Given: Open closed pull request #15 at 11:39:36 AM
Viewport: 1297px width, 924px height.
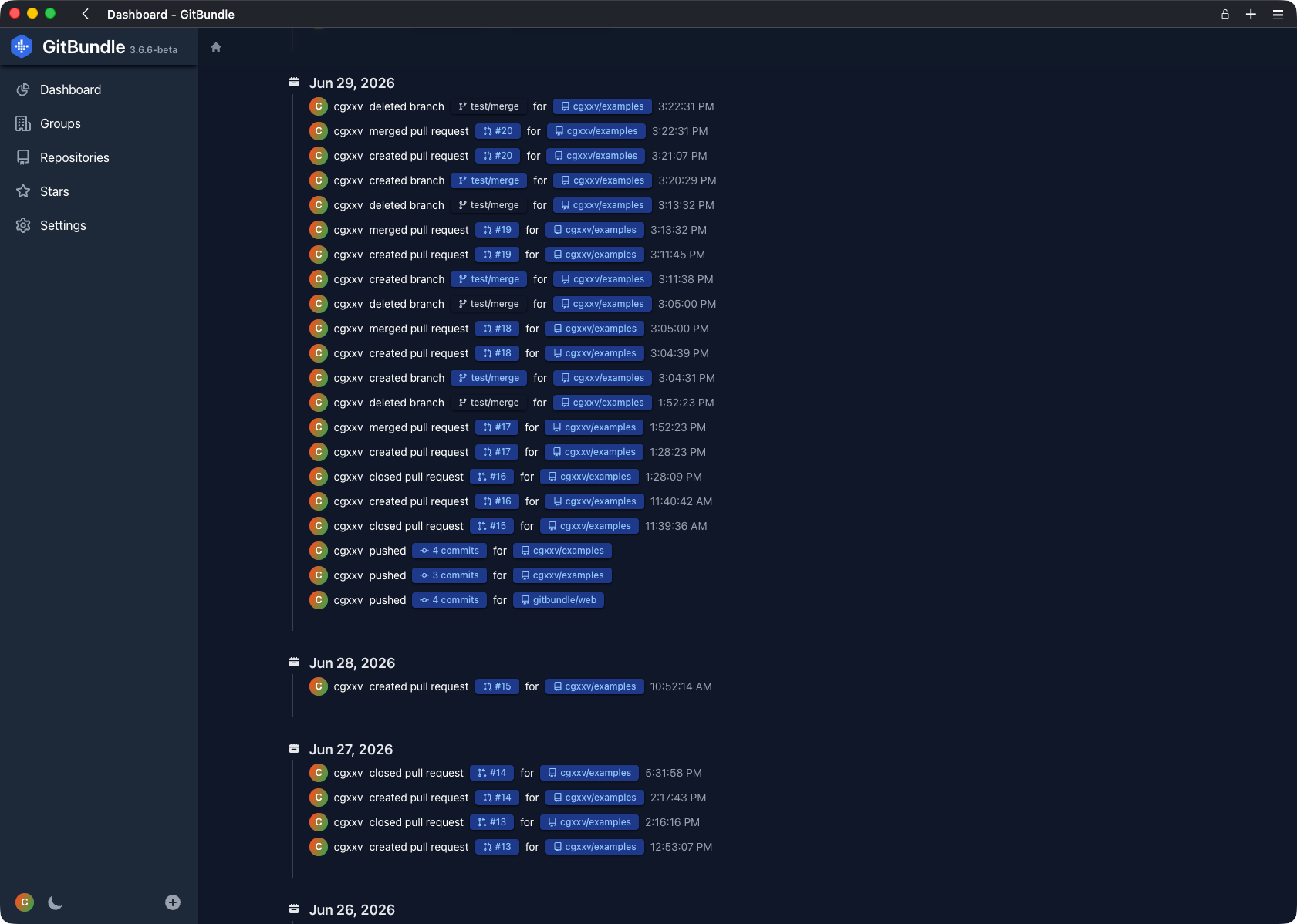Looking at the screenshot, I should click(492, 526).
